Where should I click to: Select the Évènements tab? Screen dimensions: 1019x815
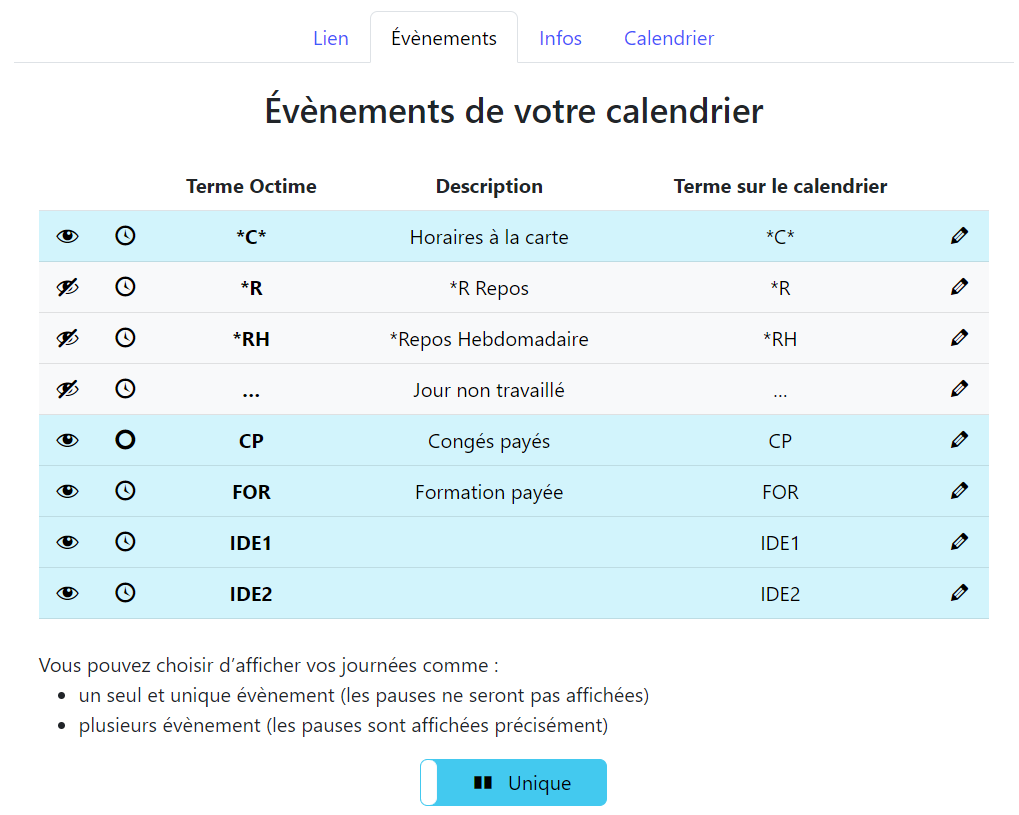tap(444, 39)
